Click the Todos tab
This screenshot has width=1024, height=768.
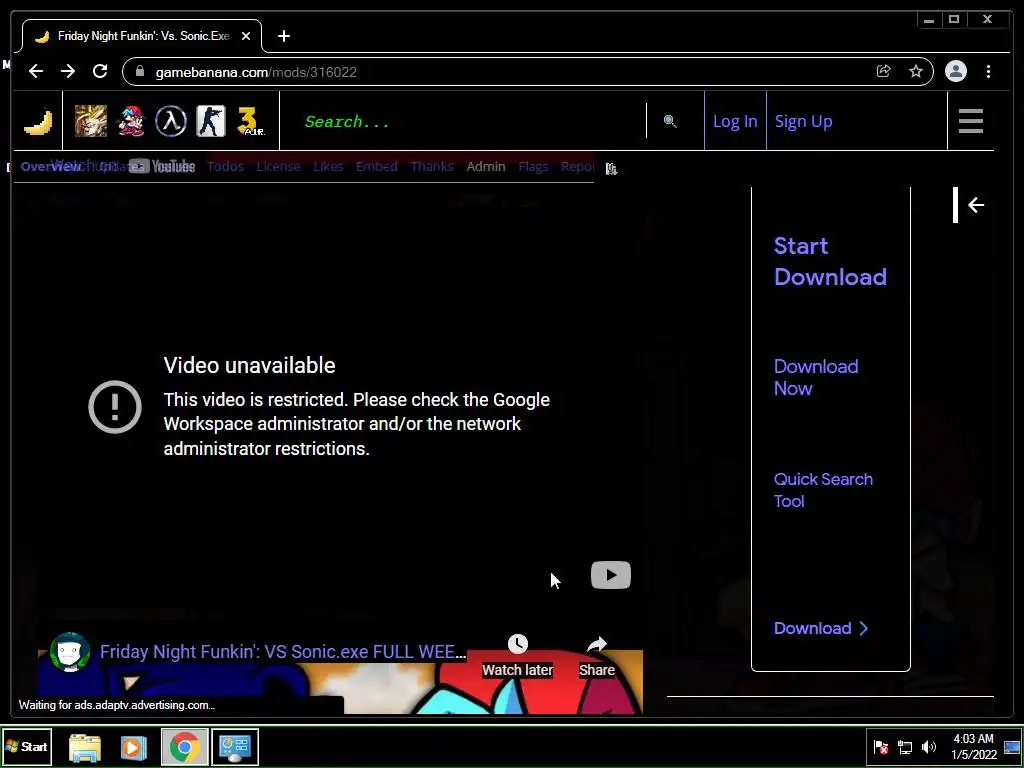tap(225, 167)
